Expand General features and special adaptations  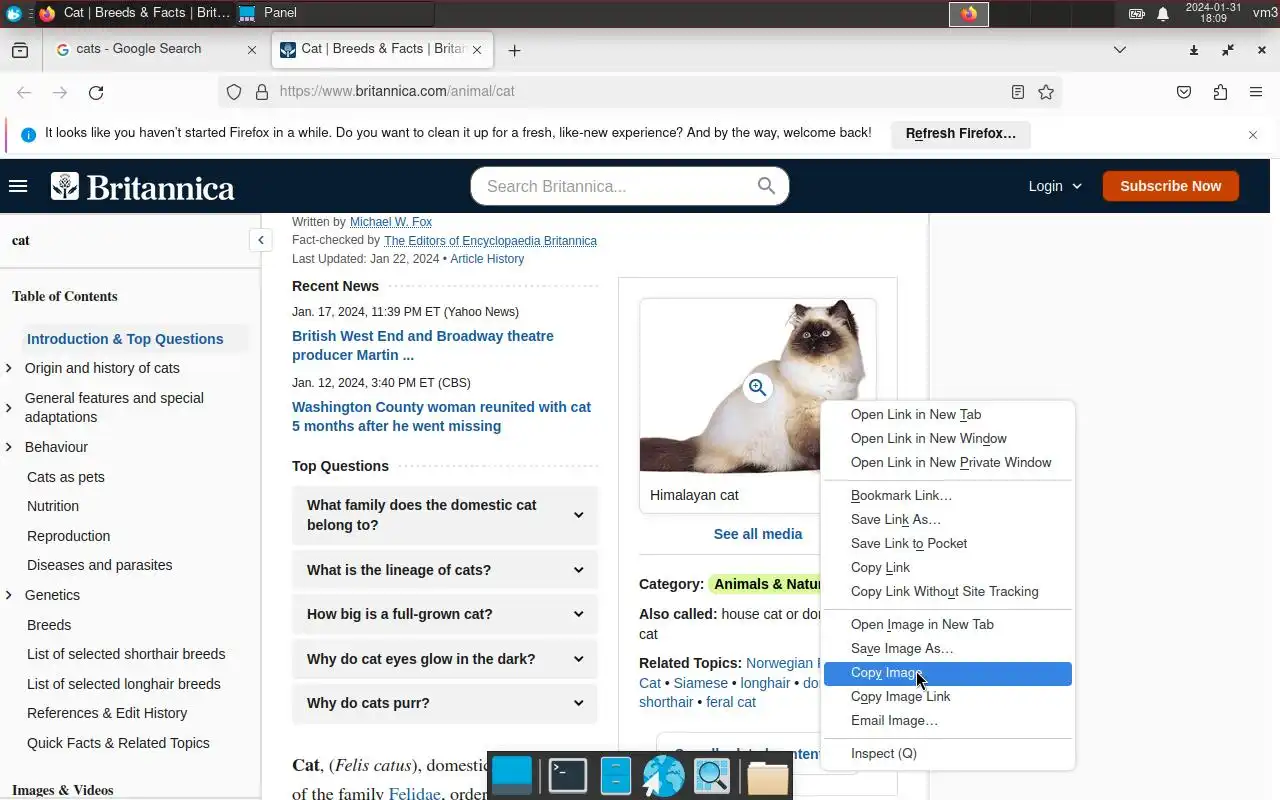click(x=9, y=407)
